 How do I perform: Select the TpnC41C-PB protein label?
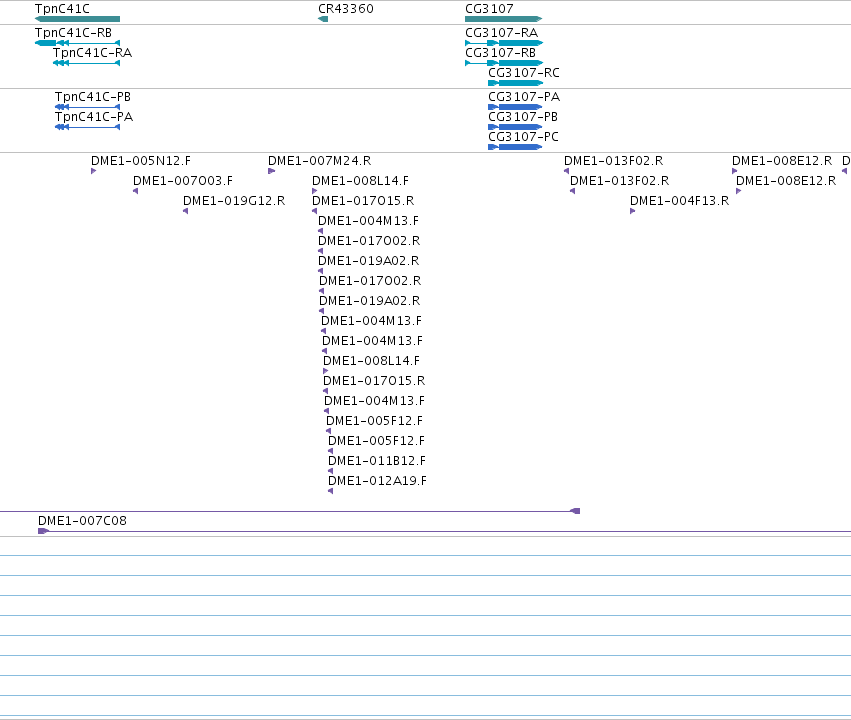click(x=93, y=97)
